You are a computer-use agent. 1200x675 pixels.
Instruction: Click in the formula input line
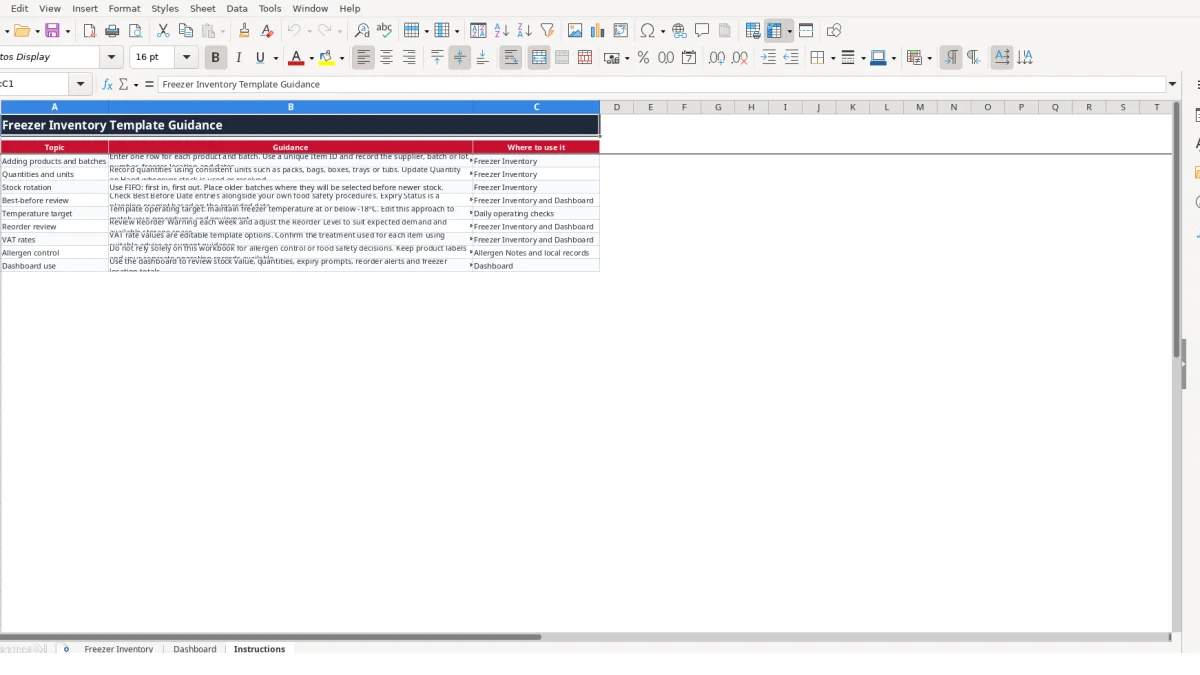(x=661, y=85)
